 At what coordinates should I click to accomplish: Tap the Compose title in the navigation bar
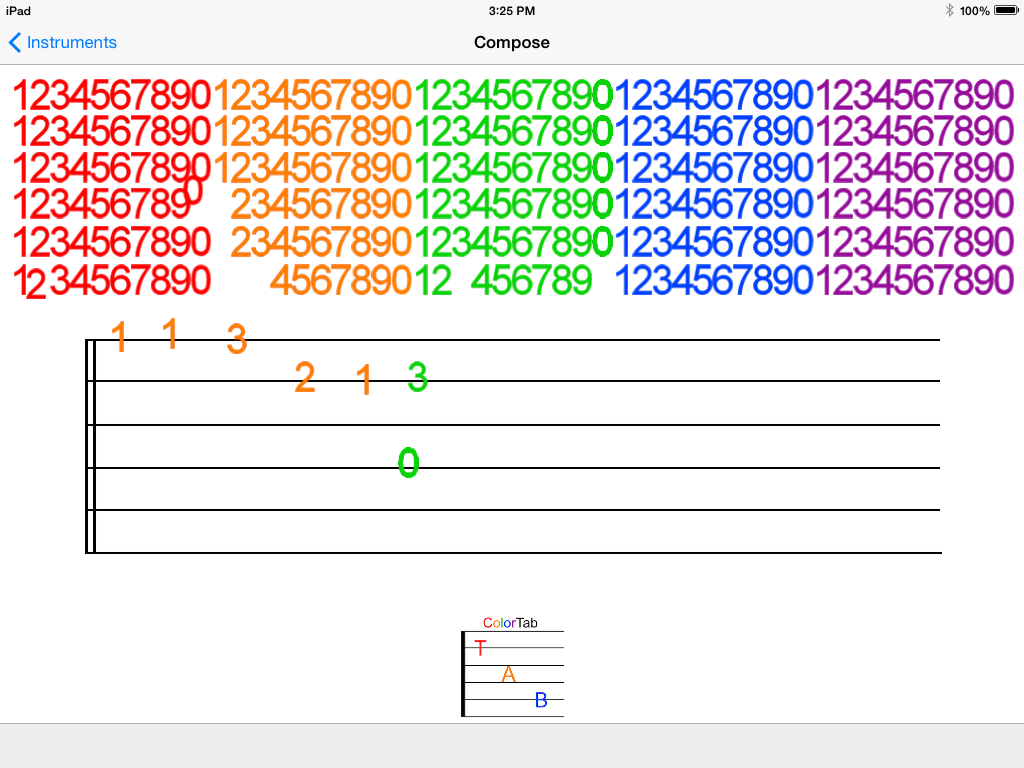click(512, 42)
